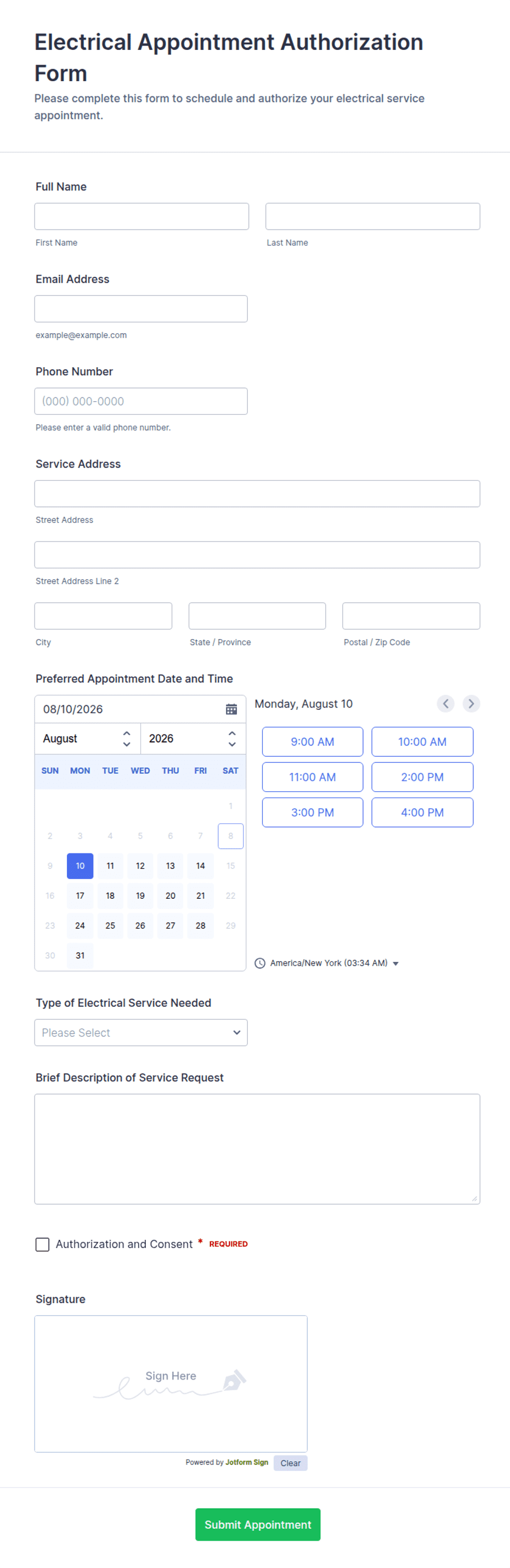The height and width of the screenshot is (1568, 510).
Task: Clear the signature pad
Action: point(291,1463)
